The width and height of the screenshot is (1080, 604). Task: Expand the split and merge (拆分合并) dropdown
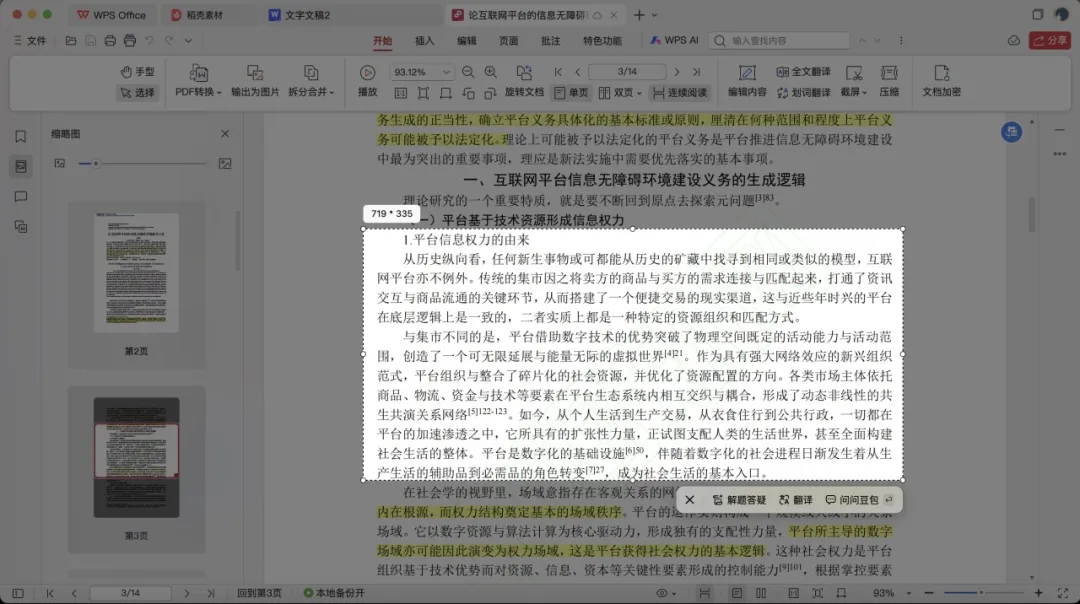(x=311, y=92)
